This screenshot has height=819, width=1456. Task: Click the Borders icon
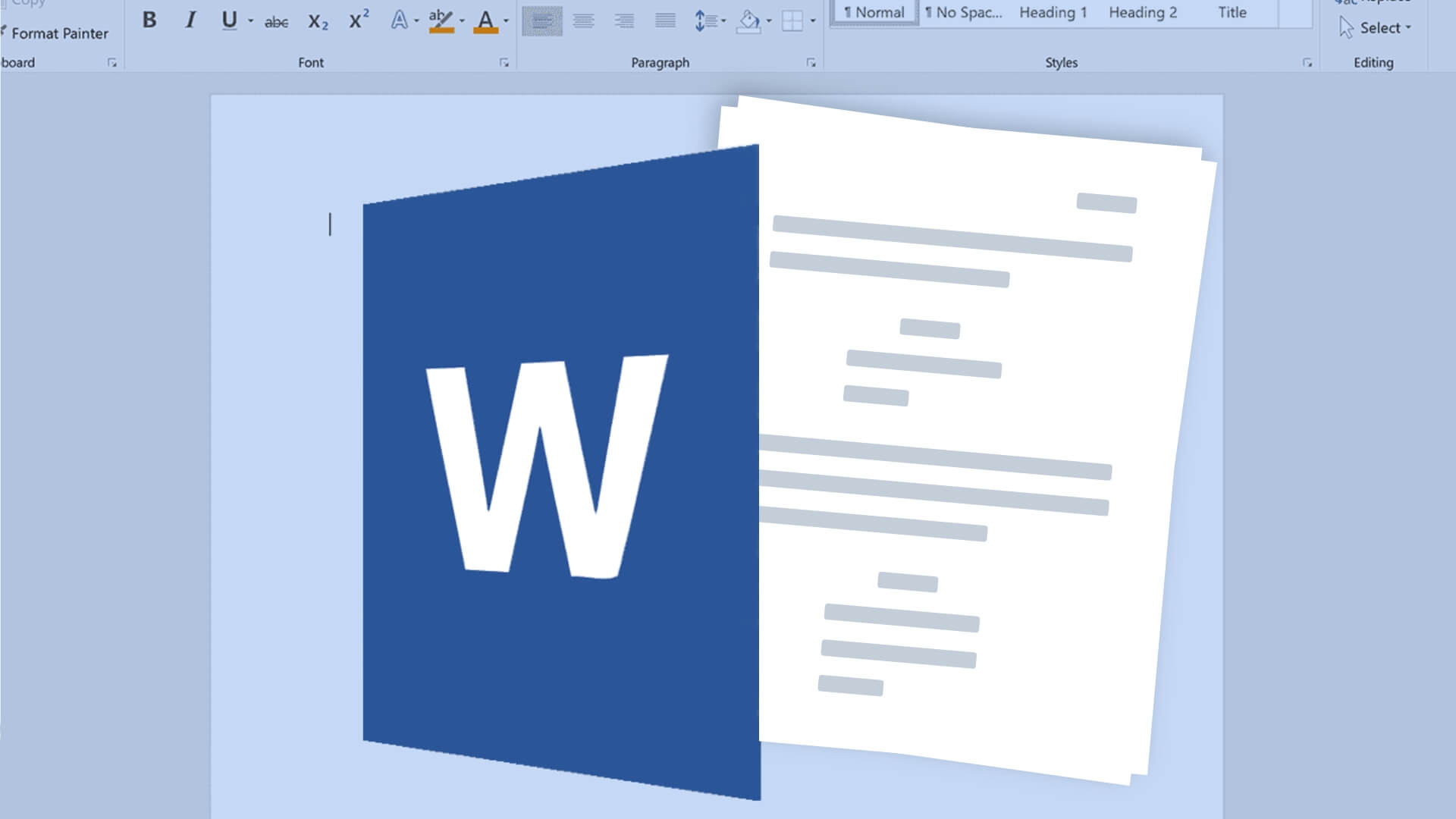coord(792,20)
